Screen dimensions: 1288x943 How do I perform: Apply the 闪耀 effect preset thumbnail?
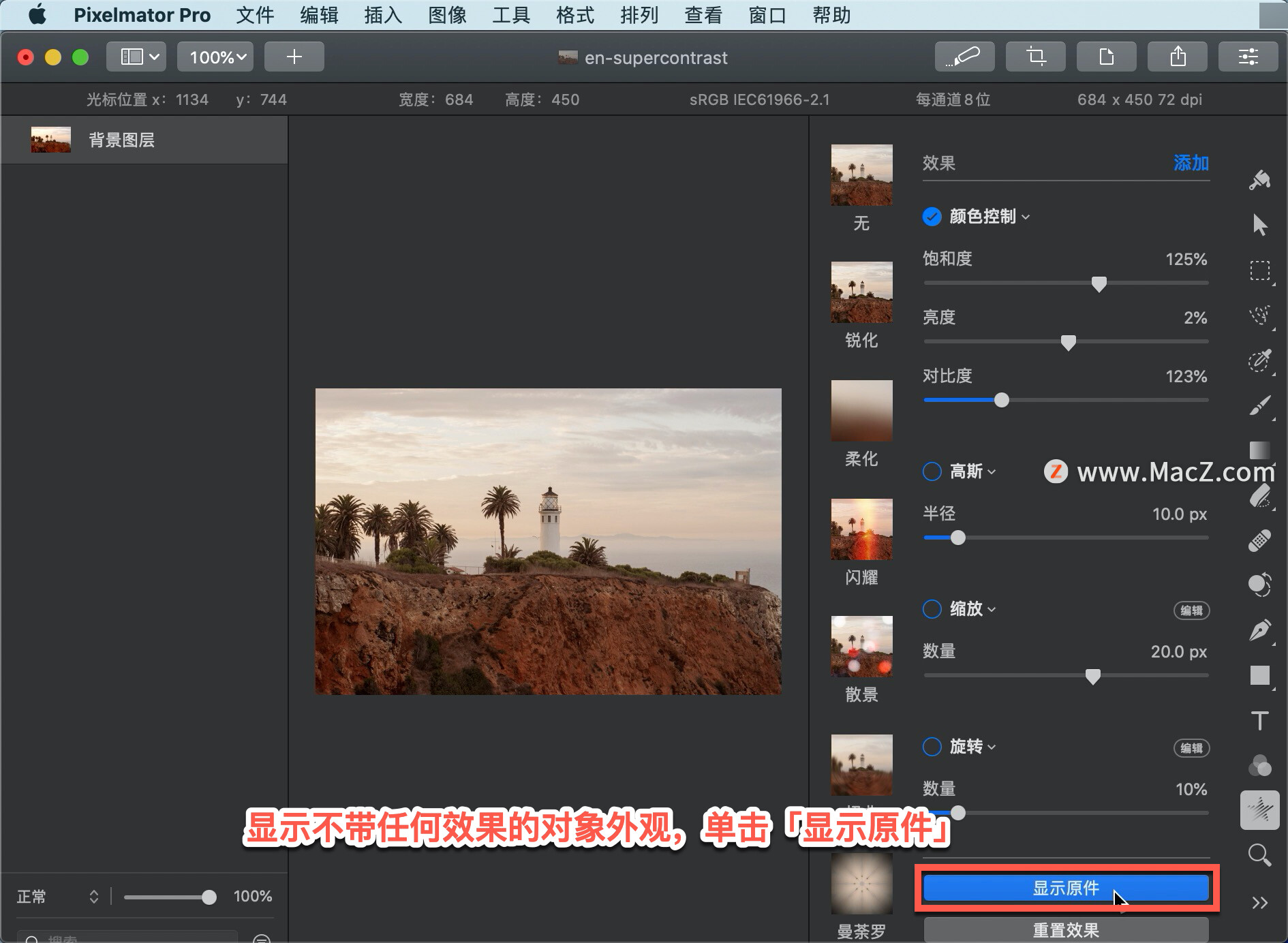tap(861, 529)
